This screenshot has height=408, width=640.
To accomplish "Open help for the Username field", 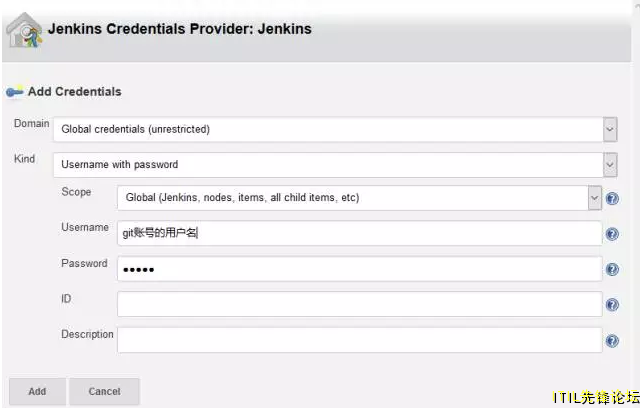I will pyautogui.click(x=612, y=234).
